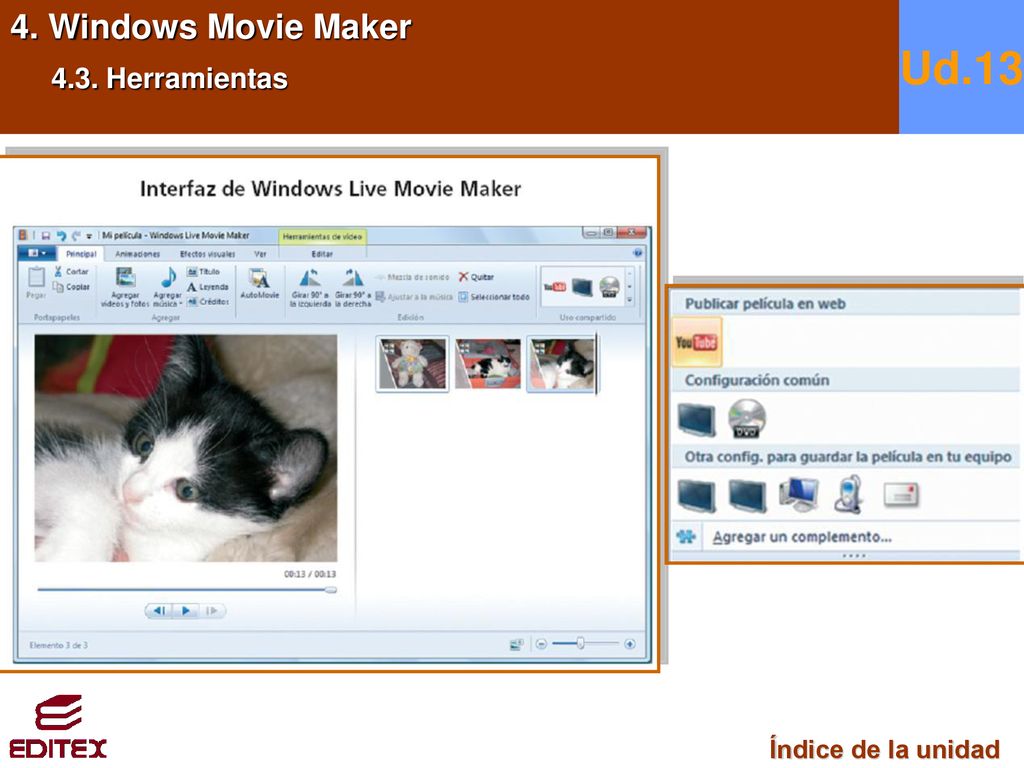Click the save icon in the quick access bar
The width and height of the screenshot is (1024, 768).
click(x=46, y=235)
